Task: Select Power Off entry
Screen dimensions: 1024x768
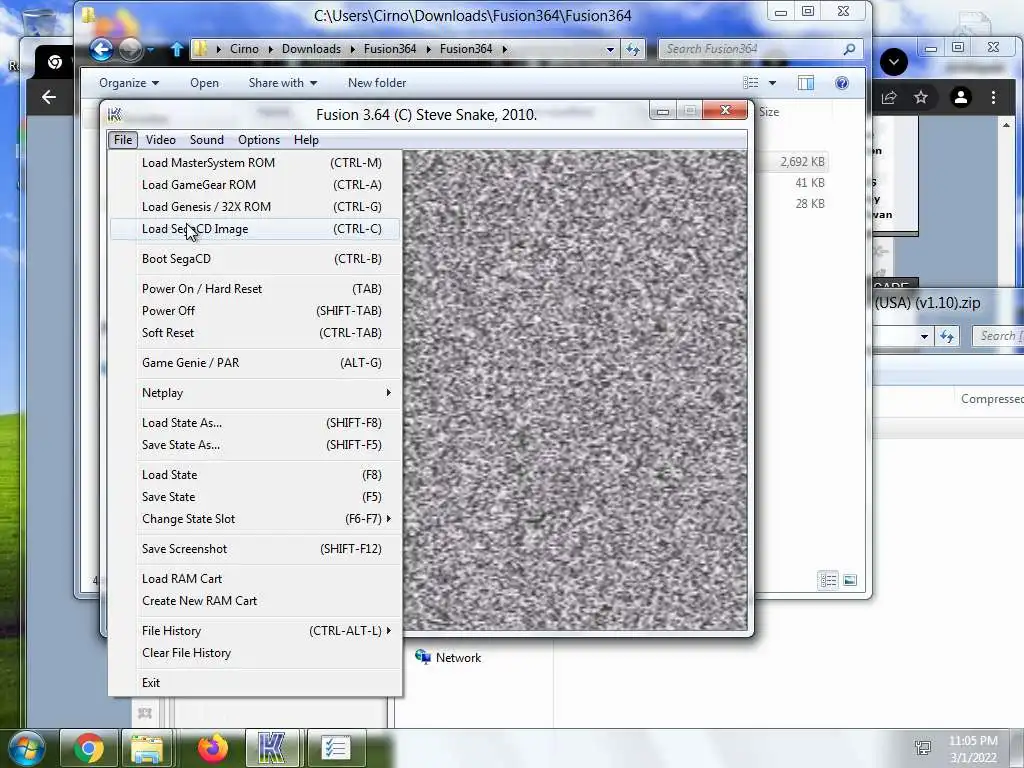Action: coord(255,311)
